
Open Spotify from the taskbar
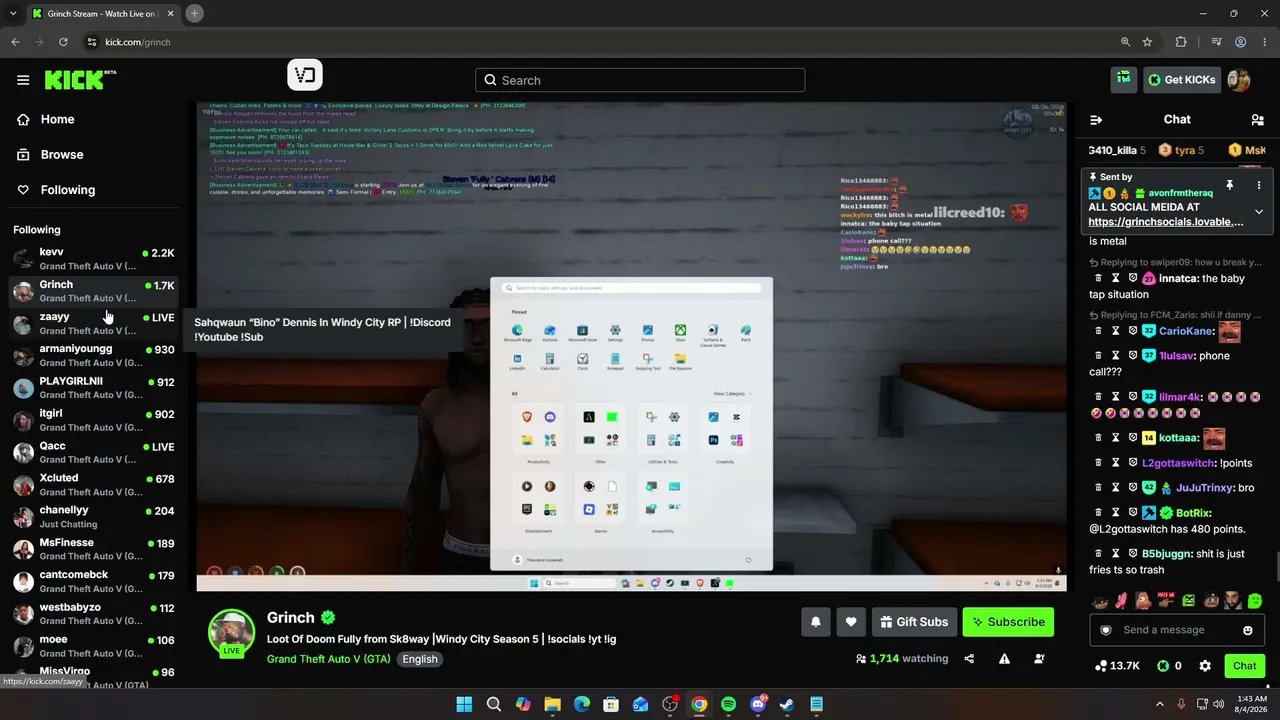point(728,704)
